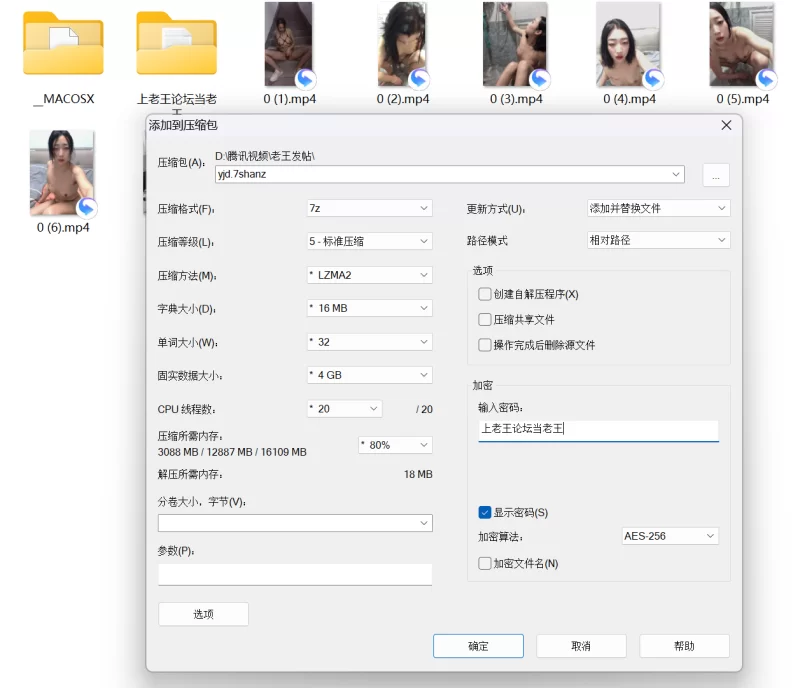The height and width of the screenshot is (688, 800).
Task: Enable the 压缩共享文件 checkbox
Action: [x=485, y=320]
